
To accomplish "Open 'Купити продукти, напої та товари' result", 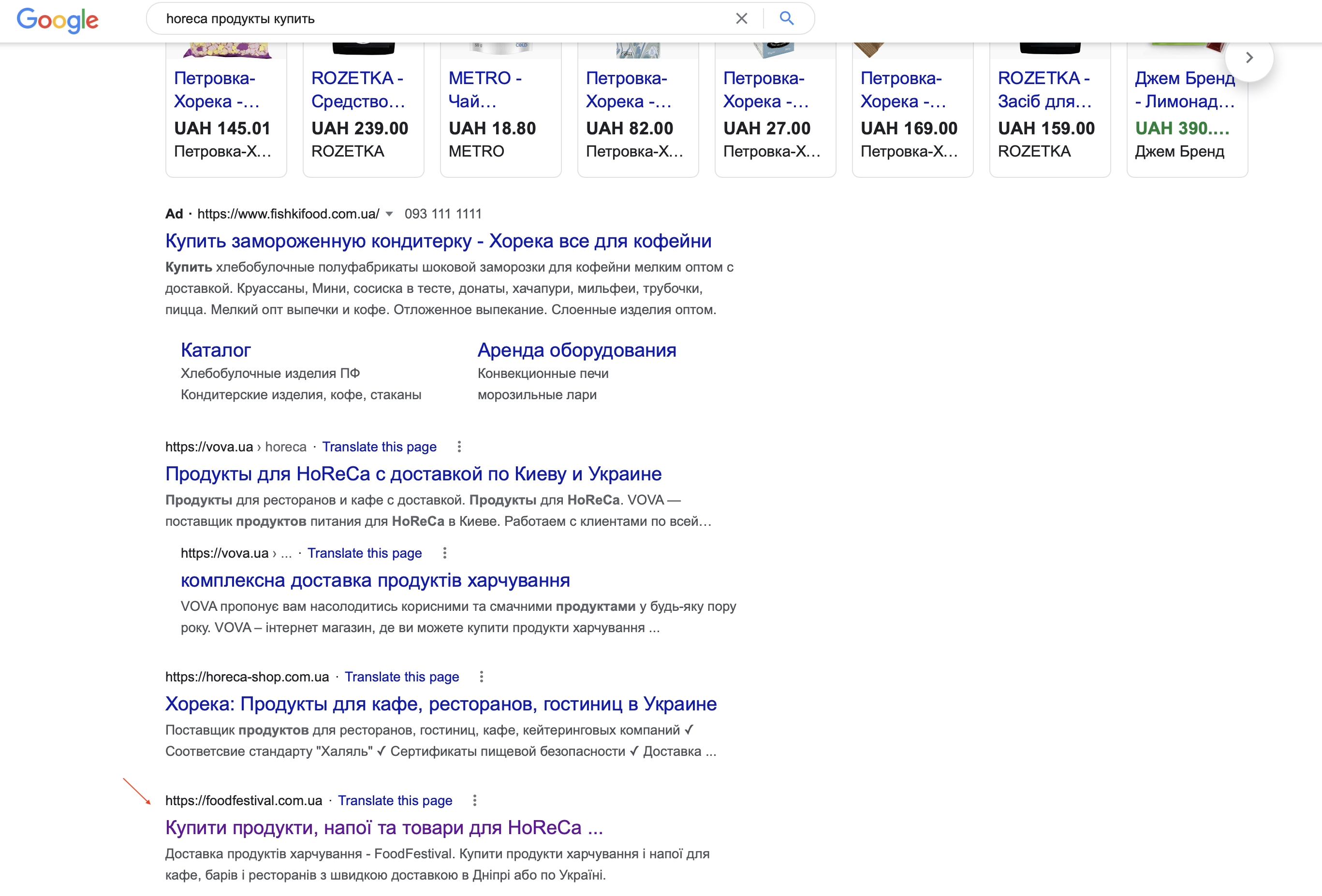I will tap(384, 828).
